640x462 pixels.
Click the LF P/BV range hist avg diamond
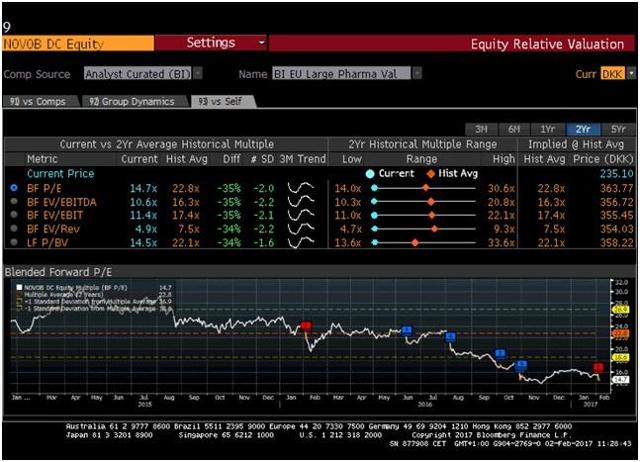pos(415,242)
